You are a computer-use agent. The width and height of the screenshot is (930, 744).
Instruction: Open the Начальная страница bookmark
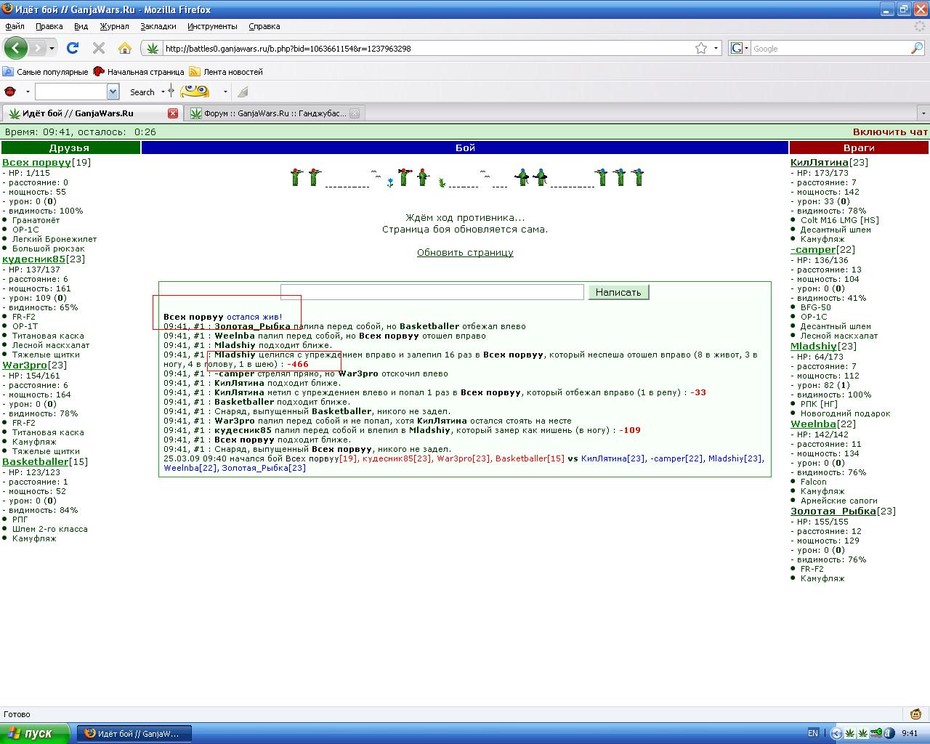[x=139, y=72]
